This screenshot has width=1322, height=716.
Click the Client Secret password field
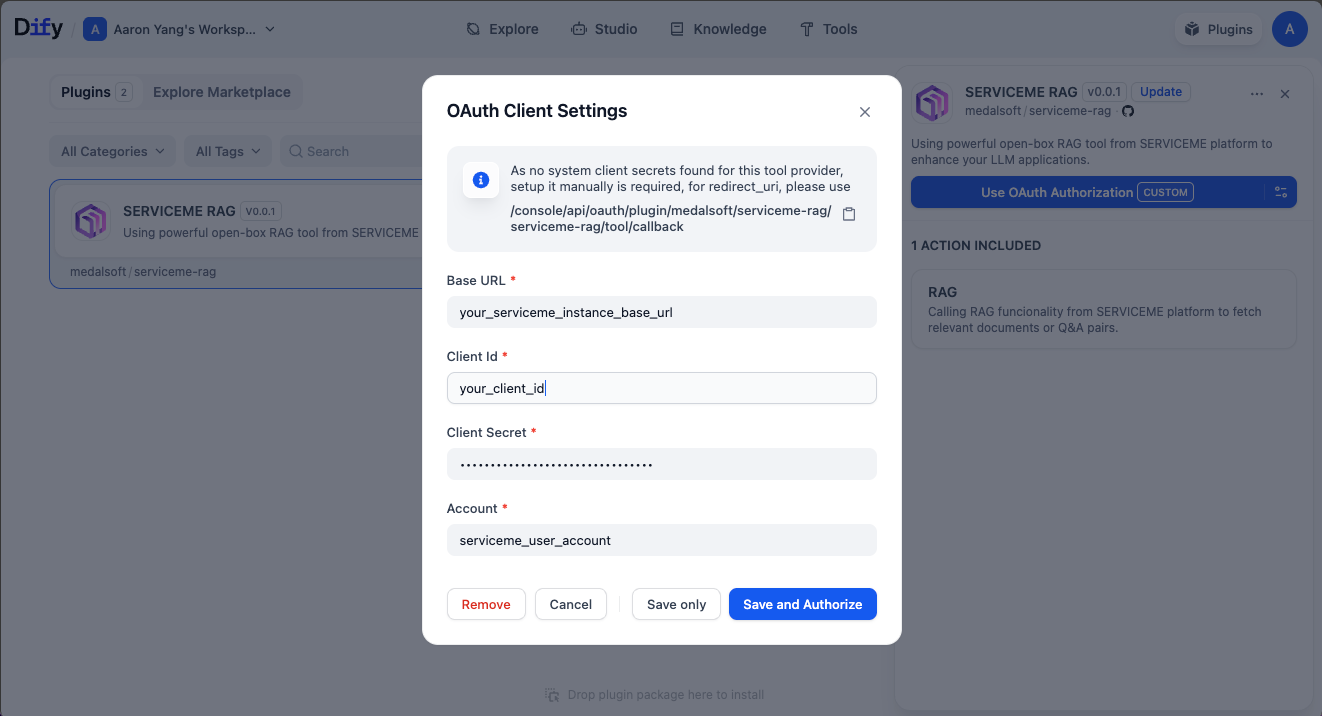(661, 464)
